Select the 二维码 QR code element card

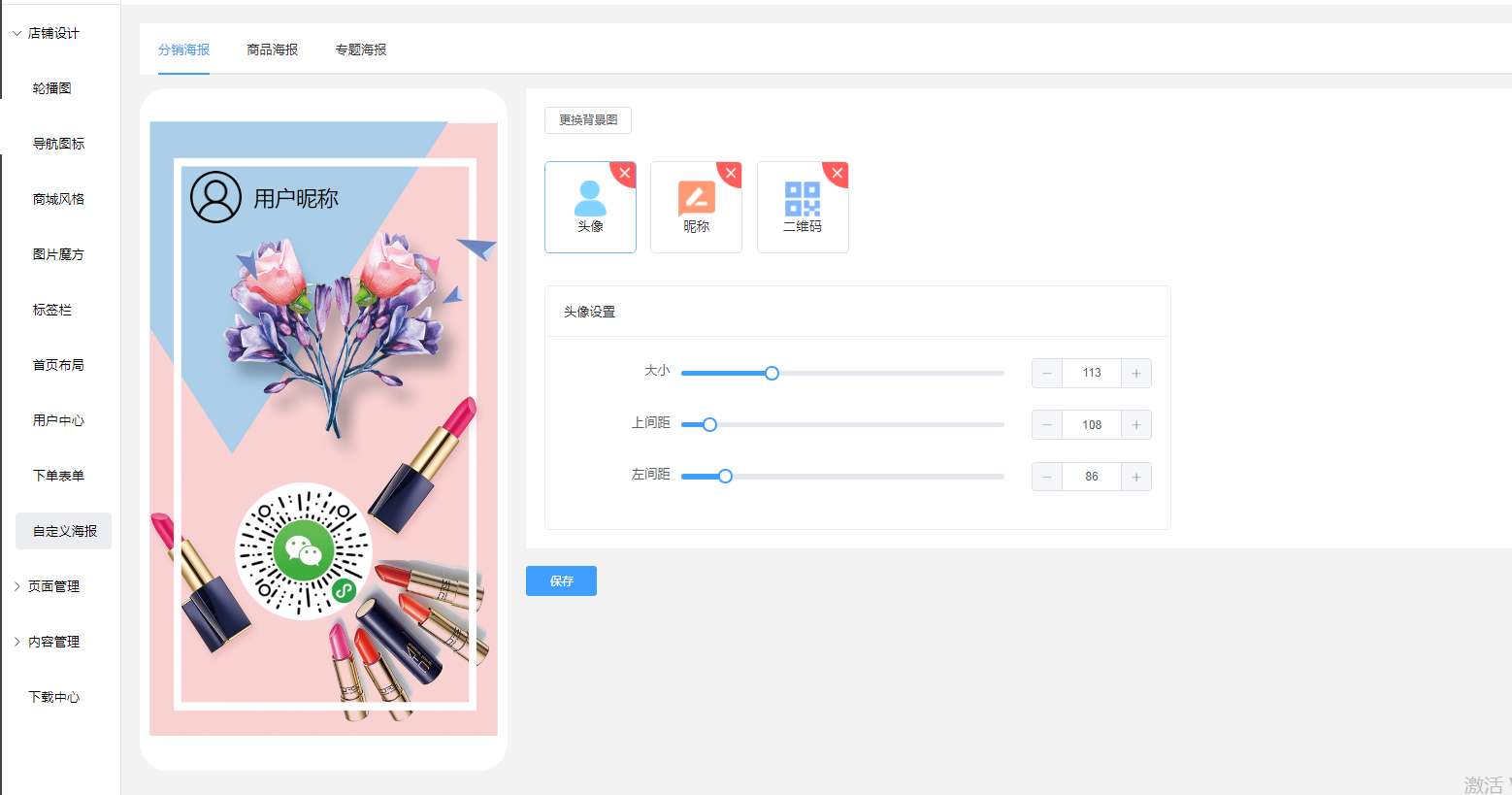pos(803,207)
